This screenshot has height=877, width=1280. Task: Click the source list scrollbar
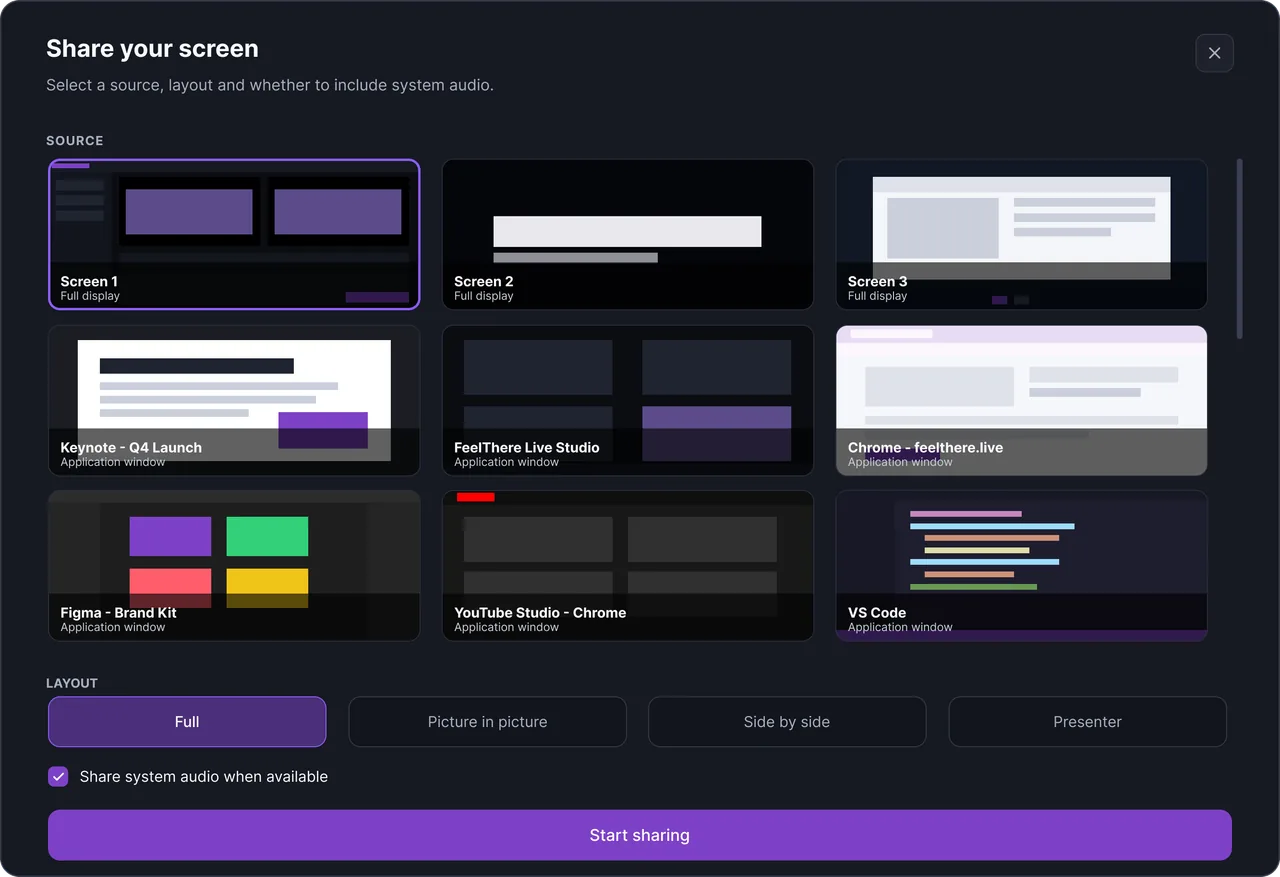(x=1240, y=249)
